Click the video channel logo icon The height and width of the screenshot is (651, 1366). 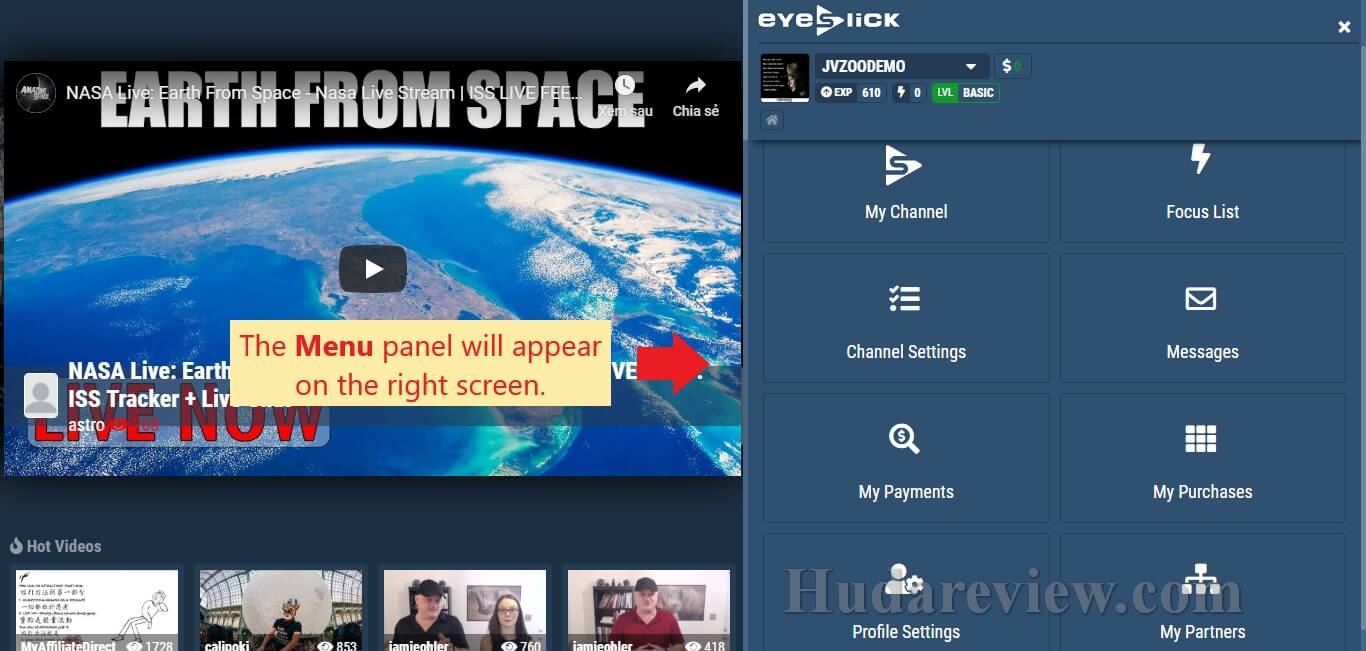pos(37,93)
